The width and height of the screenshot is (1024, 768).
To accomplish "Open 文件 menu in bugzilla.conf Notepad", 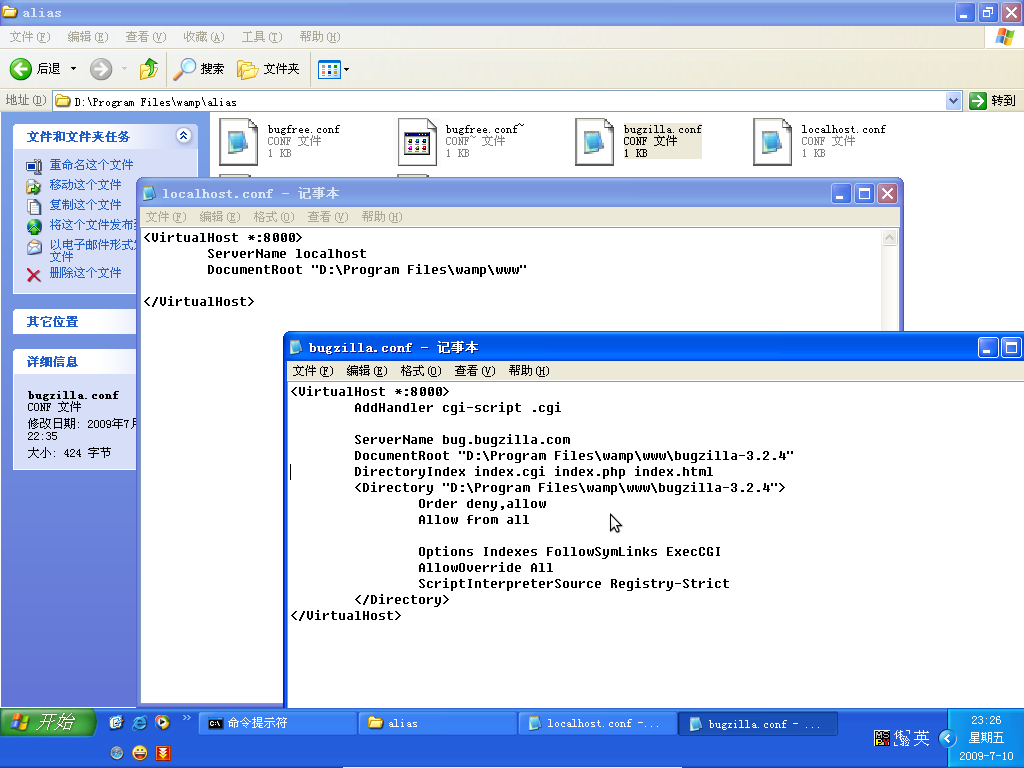I will [313, 371].
